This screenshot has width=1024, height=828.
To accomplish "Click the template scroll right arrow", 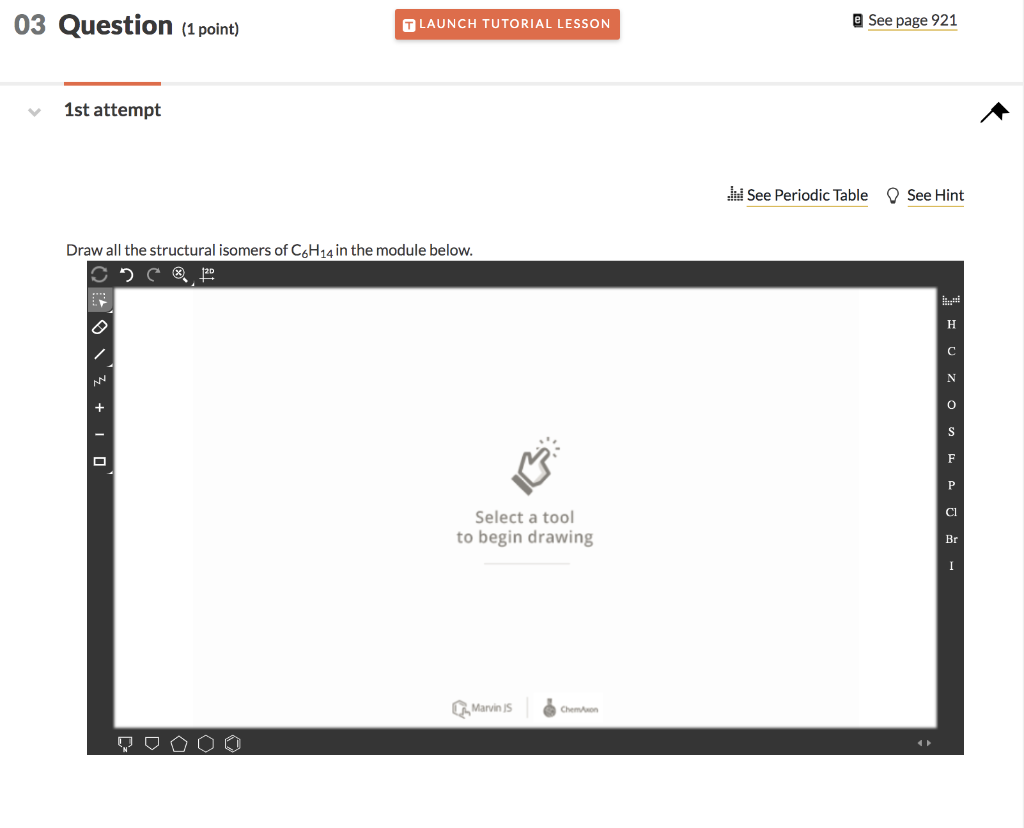I will [x=929, y=742].
